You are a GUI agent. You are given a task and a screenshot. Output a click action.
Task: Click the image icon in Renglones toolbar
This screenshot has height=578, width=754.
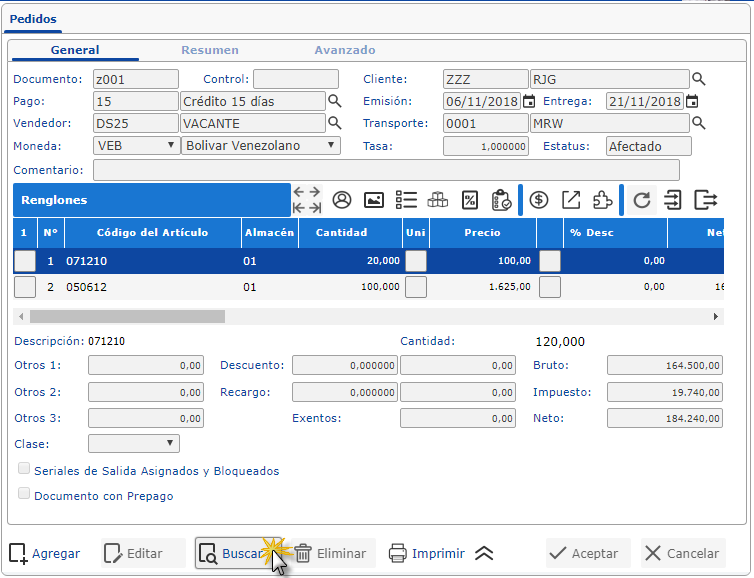point(374,200)
